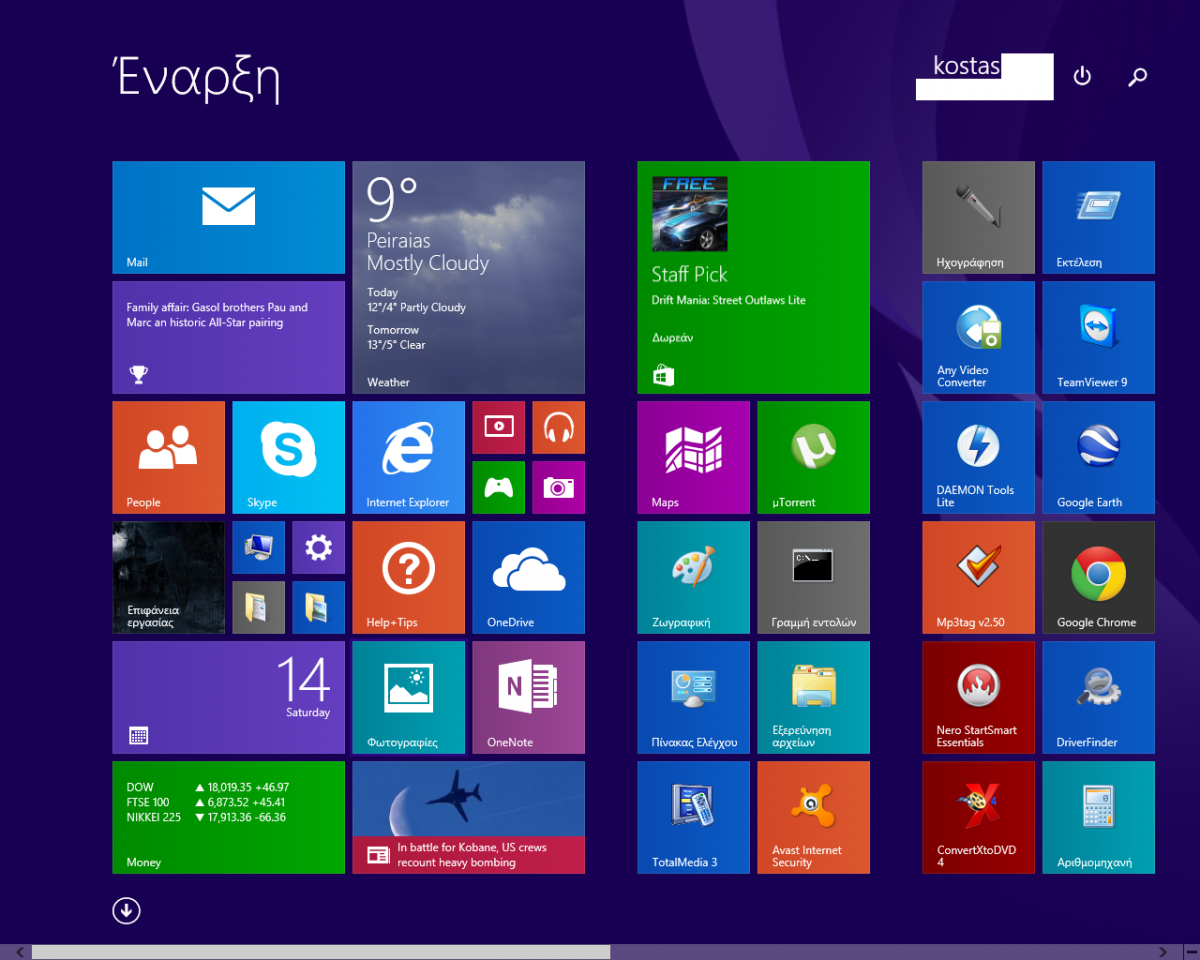Open the small PC settings gear tile
Screen dimensions: 1200x960
[x=318, y=547]
